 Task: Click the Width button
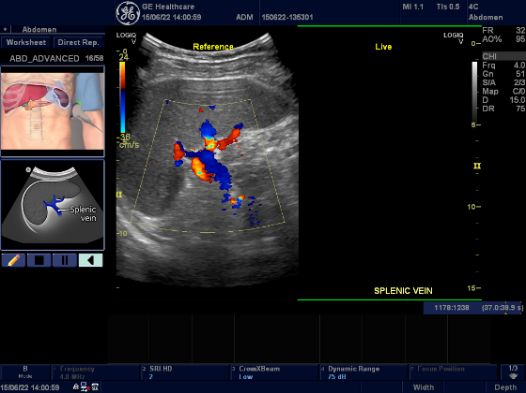pos(423,387)
